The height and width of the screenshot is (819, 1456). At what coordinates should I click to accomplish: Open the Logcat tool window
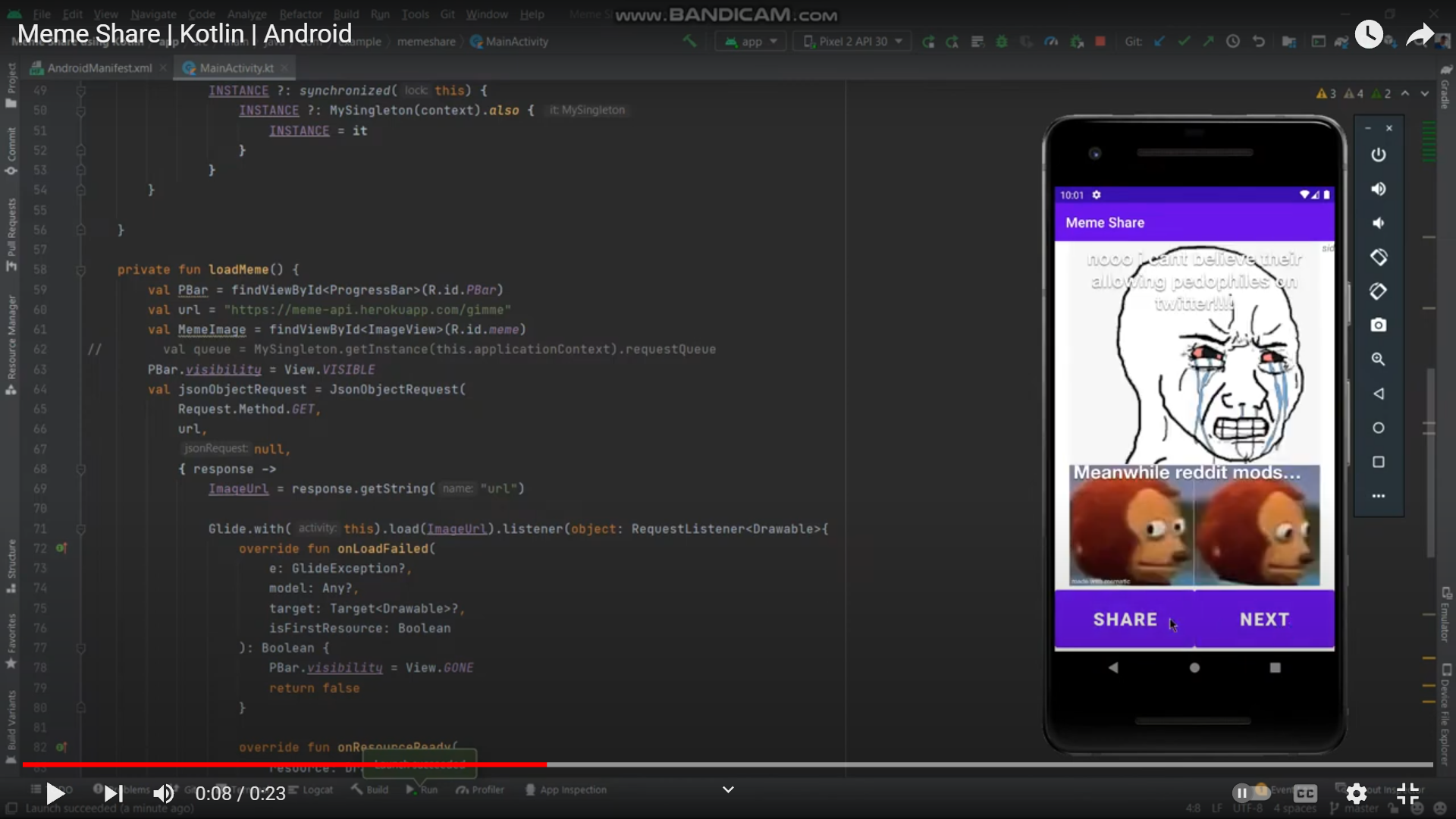click(x=311, y=789)
